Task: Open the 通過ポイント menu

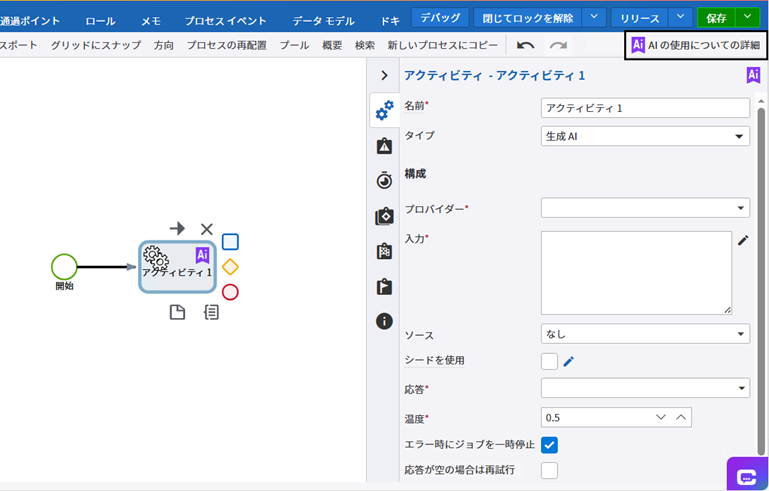Action: pyautogui.click(x=30, y=21)
